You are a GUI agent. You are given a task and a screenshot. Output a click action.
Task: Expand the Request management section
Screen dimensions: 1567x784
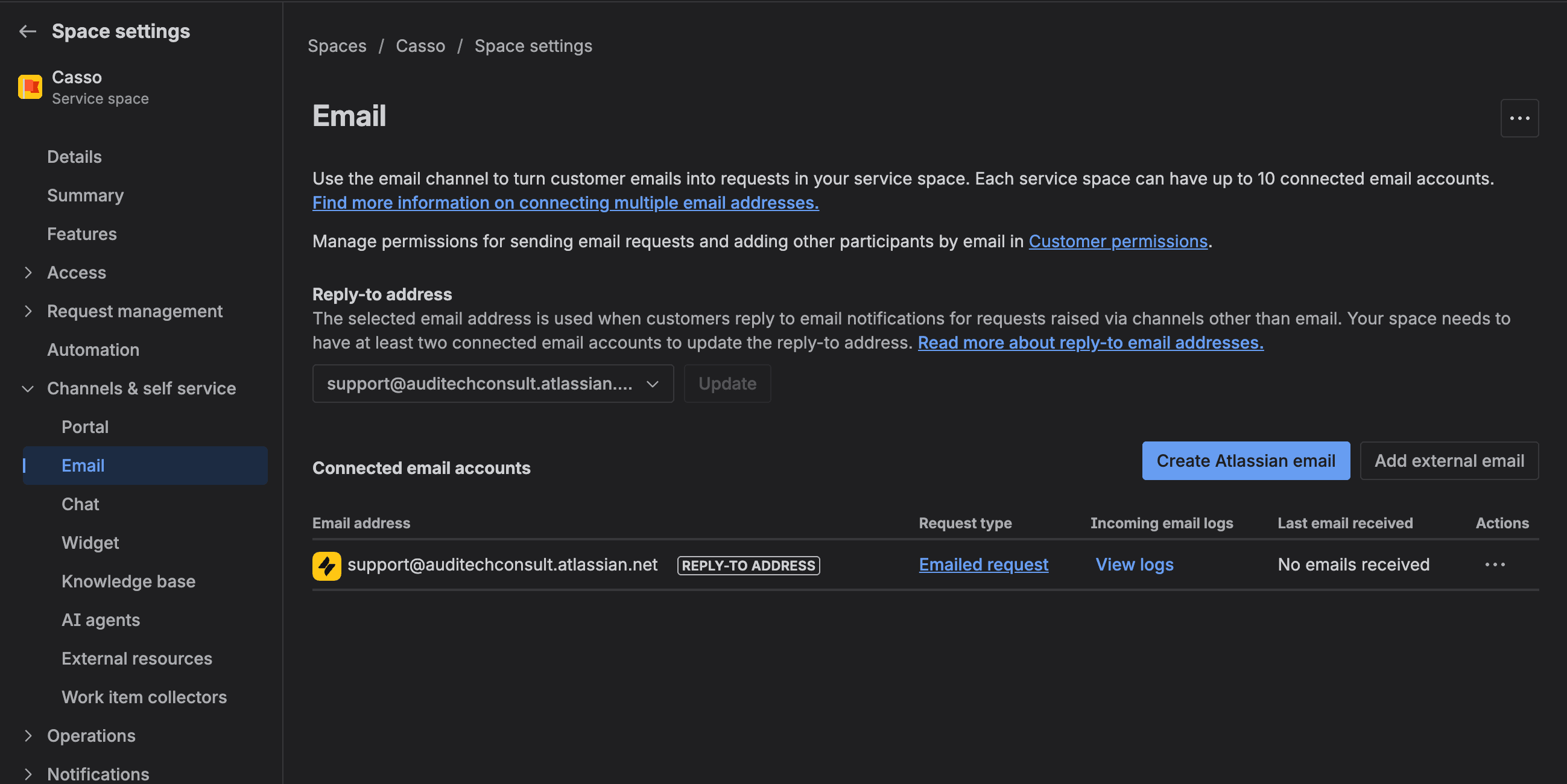coord(28,311)
